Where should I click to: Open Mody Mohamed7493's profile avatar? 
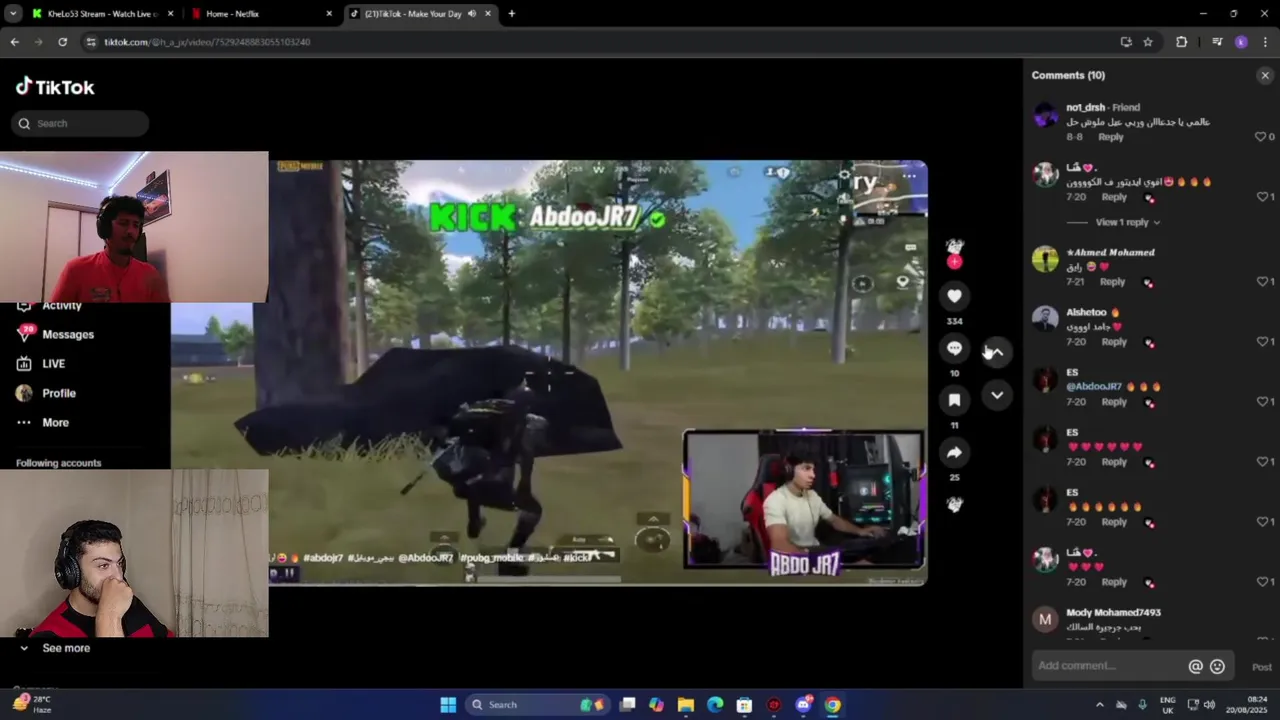click(x=1045, y=620)
